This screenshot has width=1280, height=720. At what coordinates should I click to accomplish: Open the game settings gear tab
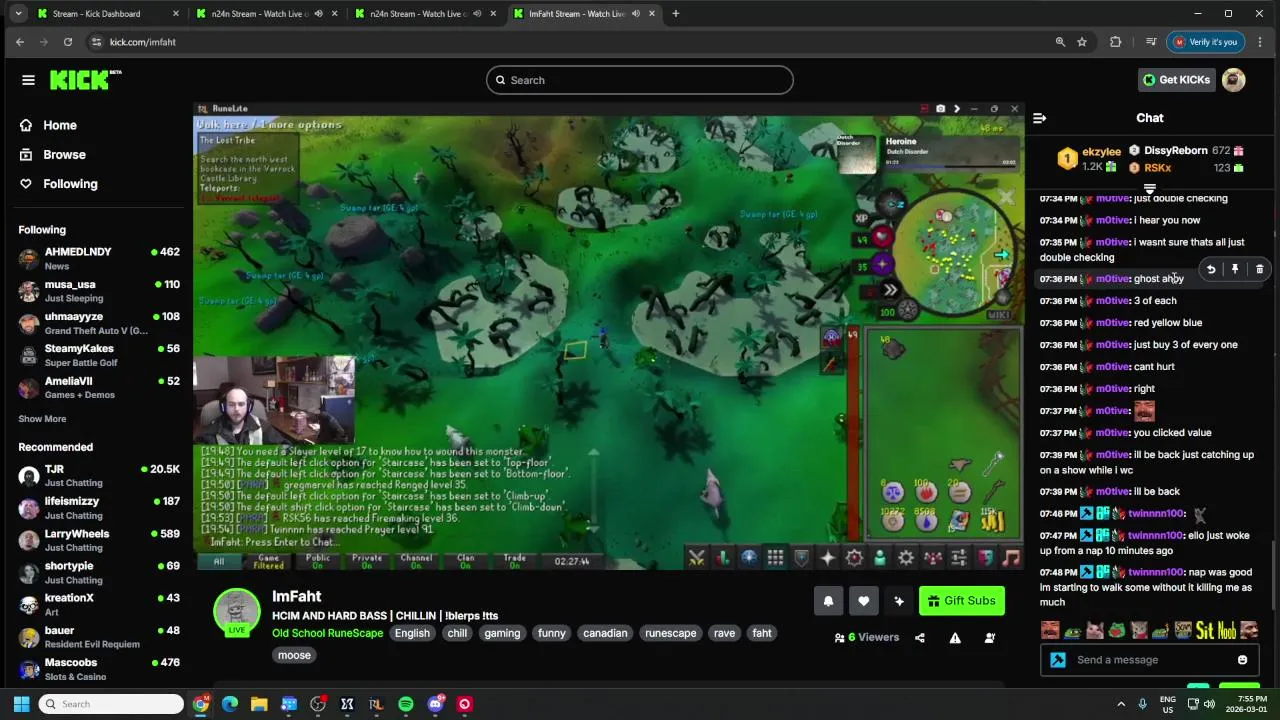[906, 557]
